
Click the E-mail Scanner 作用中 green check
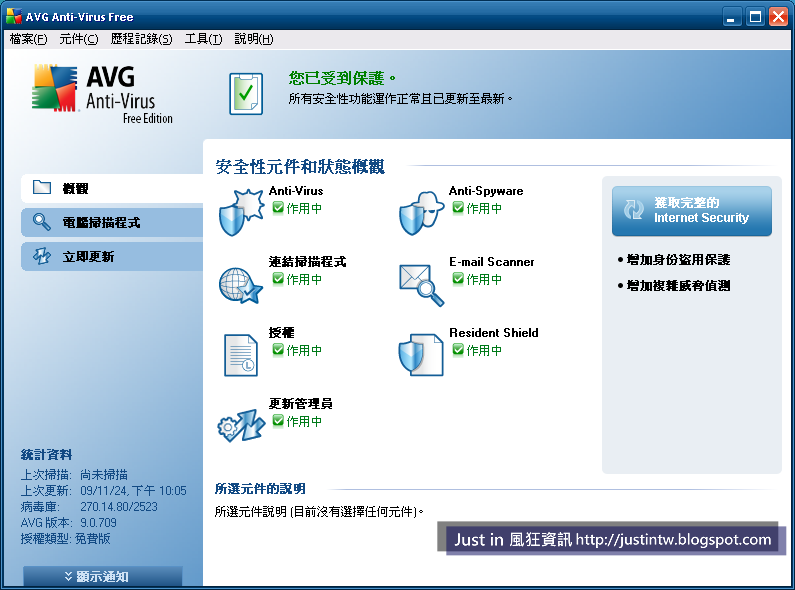pos(458,278)
